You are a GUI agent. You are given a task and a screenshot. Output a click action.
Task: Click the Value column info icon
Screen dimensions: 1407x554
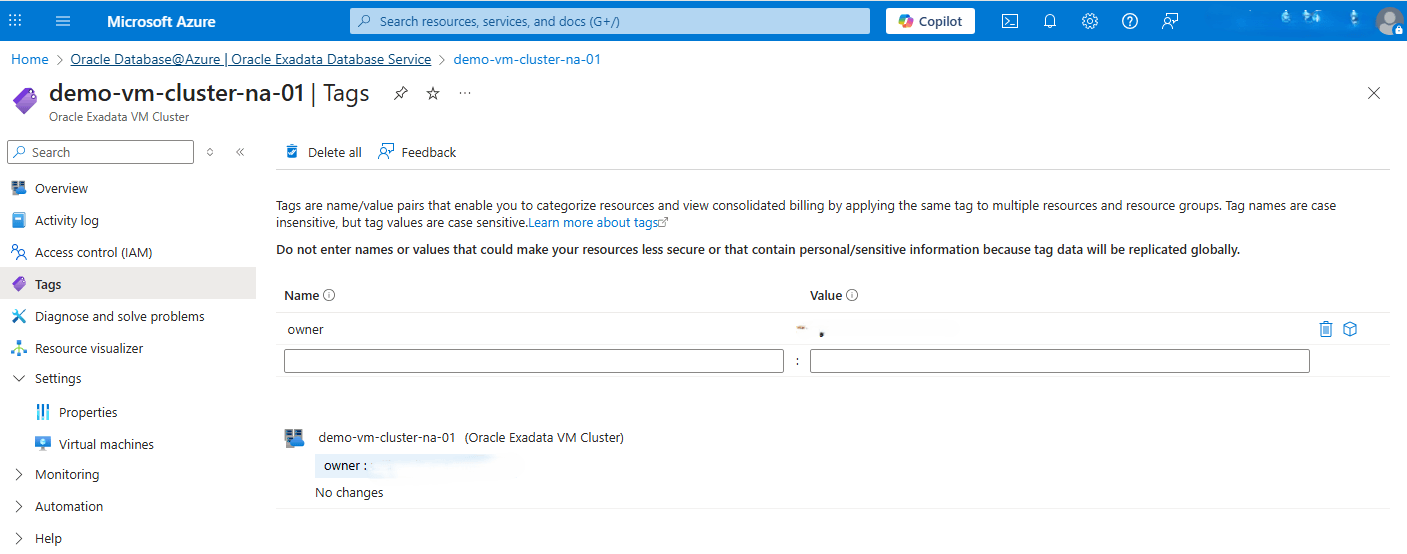(853, 296)
